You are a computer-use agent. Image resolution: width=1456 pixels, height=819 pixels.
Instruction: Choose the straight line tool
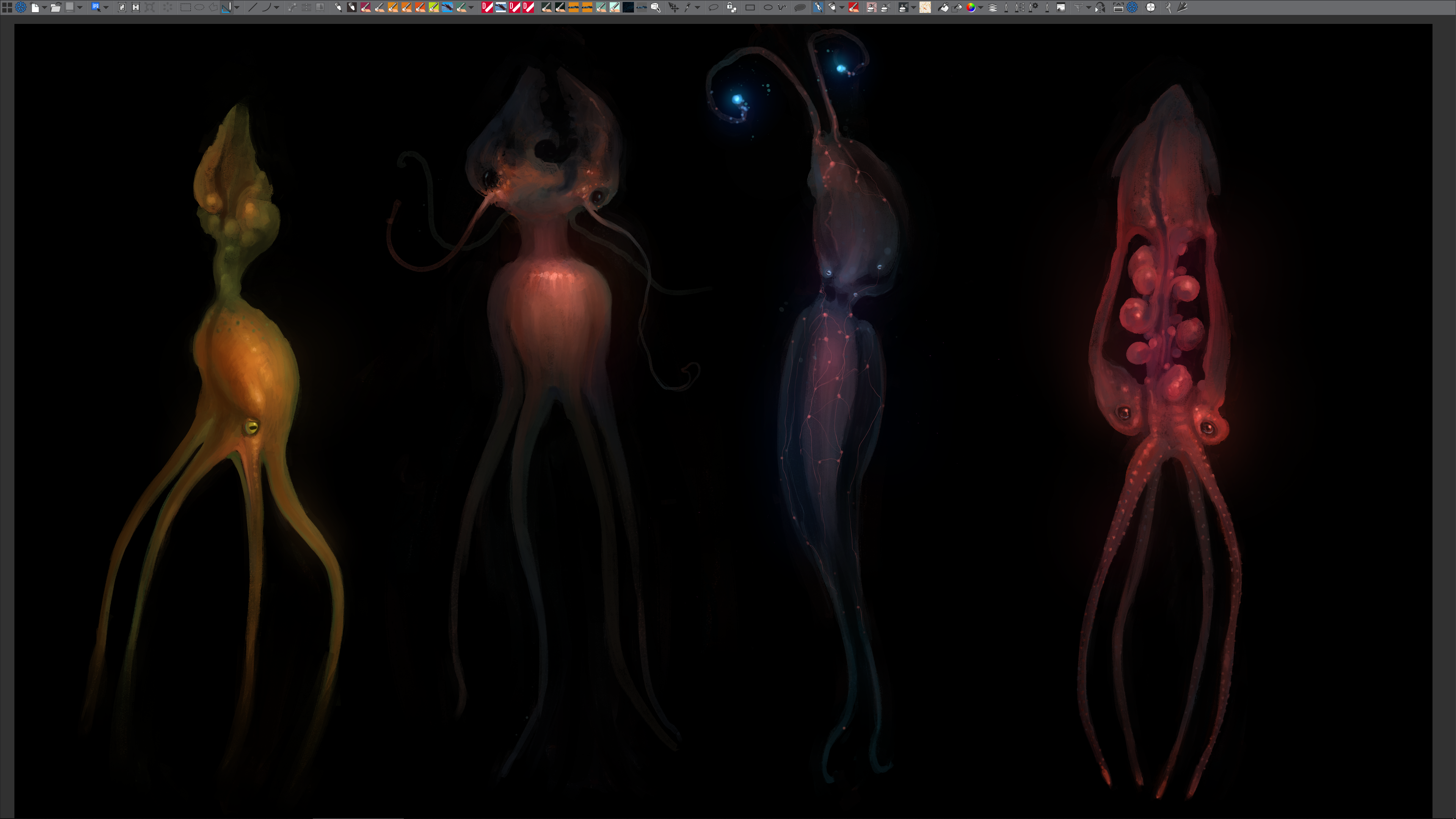[x=252, y=7]
